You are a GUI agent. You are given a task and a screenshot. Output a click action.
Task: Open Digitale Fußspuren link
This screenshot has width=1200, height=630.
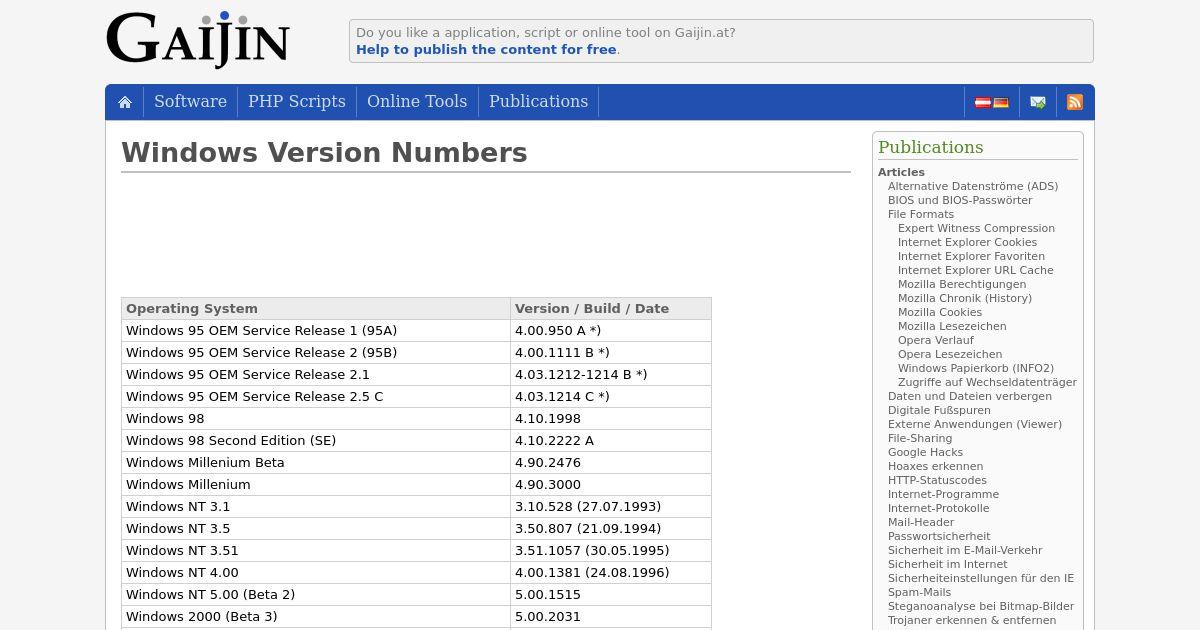point(939,410)
